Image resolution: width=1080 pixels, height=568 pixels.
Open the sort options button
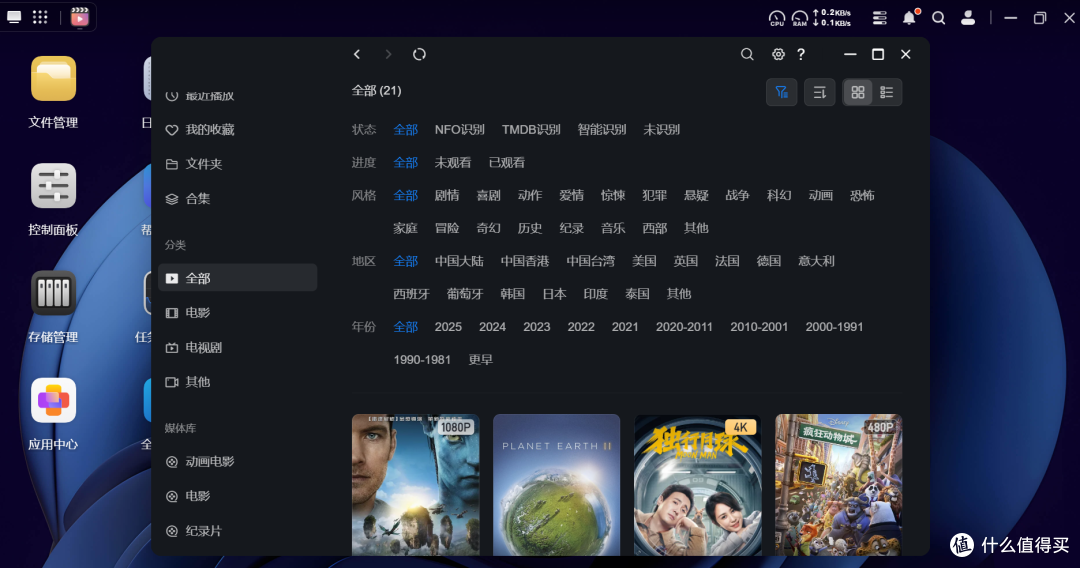point(820,92)
